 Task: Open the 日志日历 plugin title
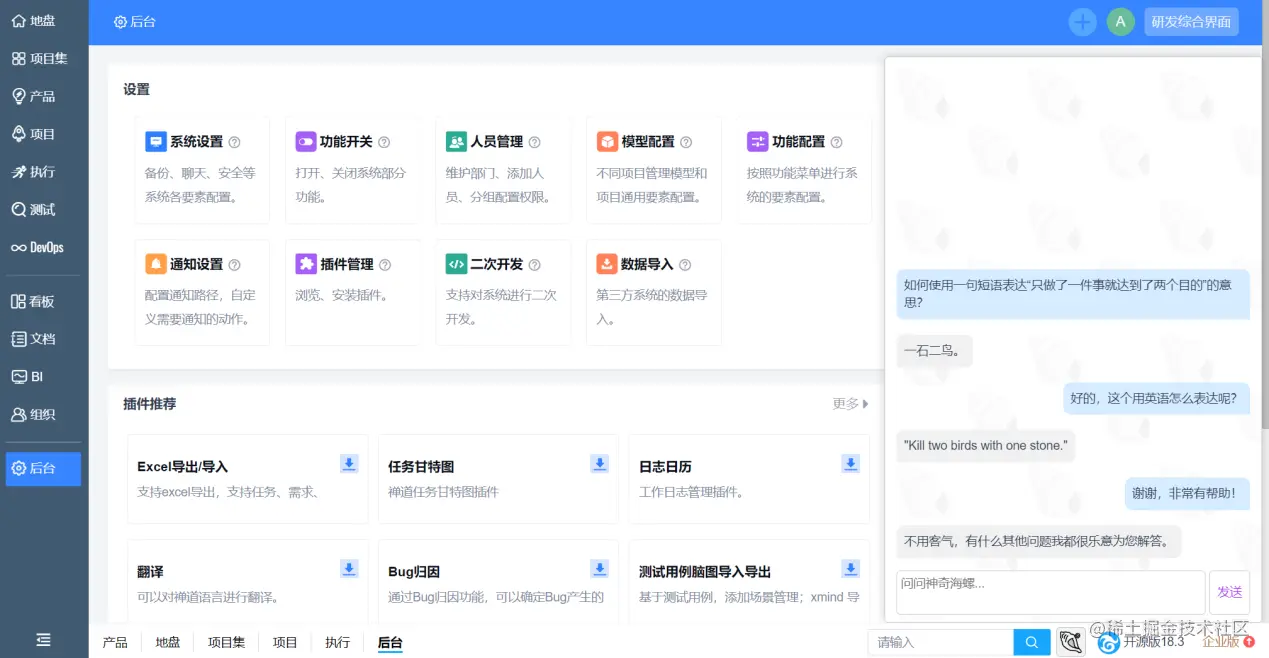pos(665,467)
